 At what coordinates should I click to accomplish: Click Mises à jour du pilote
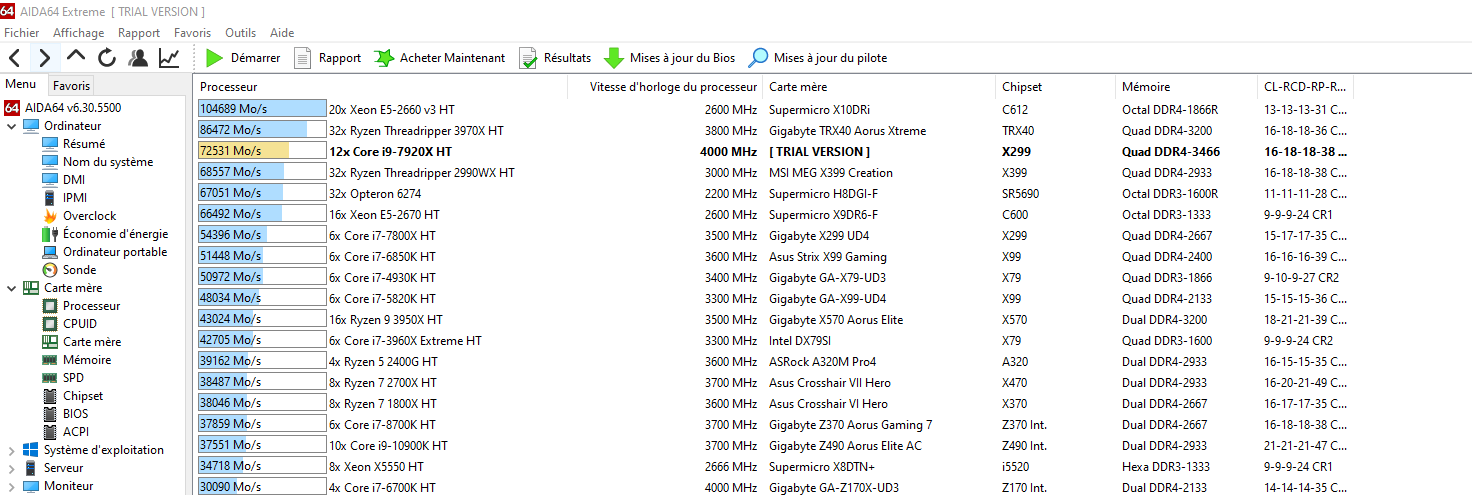click(x=818, y=58)
